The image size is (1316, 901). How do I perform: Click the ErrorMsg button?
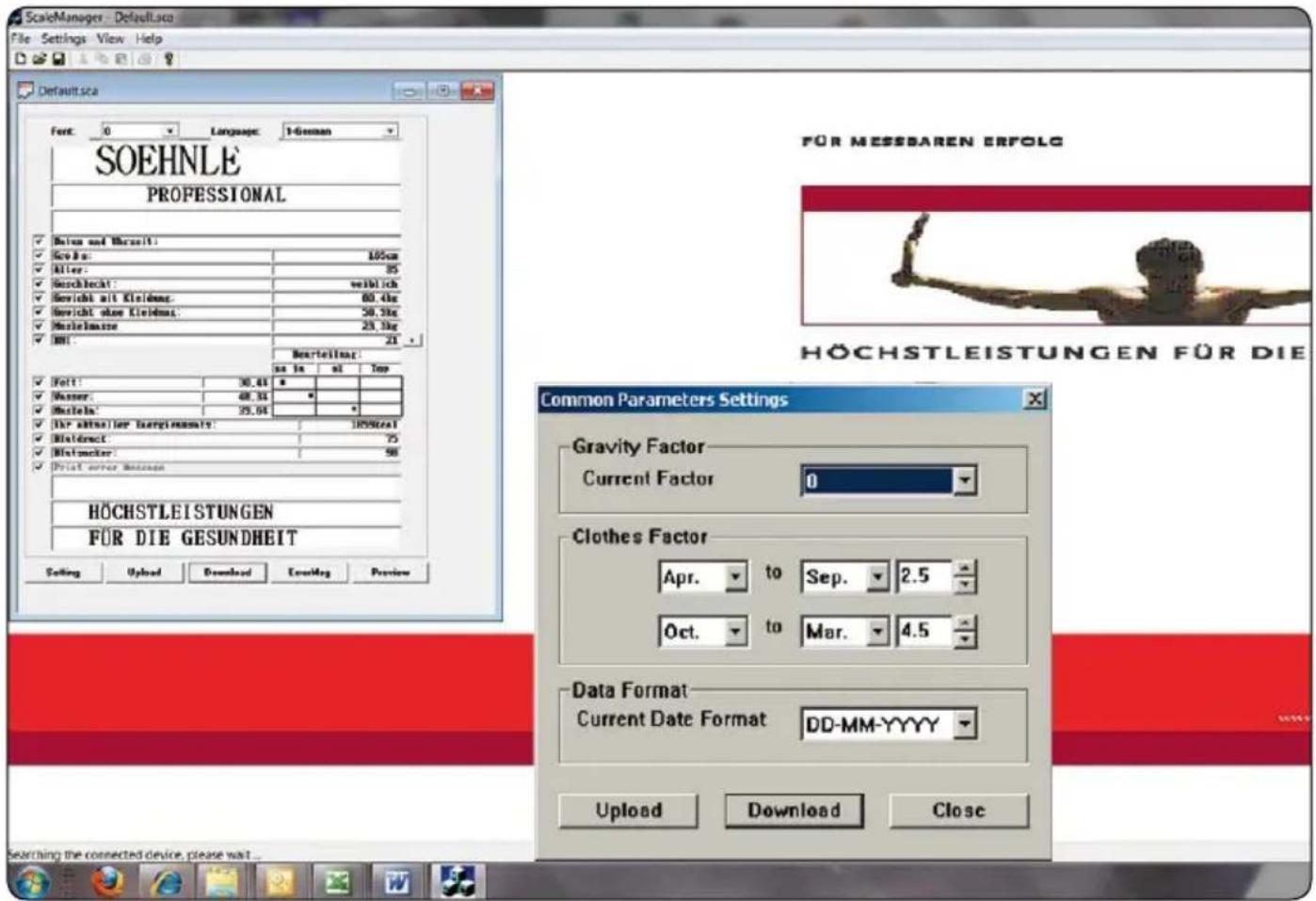(309, 572)
